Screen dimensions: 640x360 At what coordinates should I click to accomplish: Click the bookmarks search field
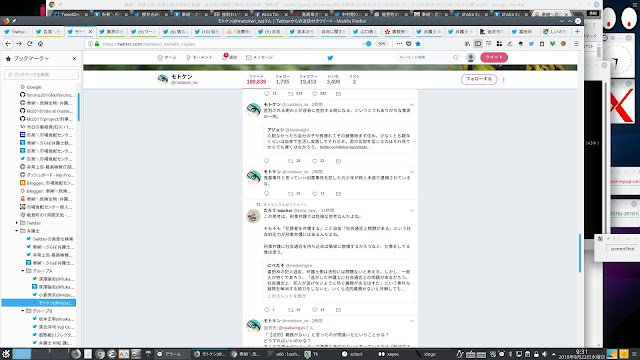point(41,74)
